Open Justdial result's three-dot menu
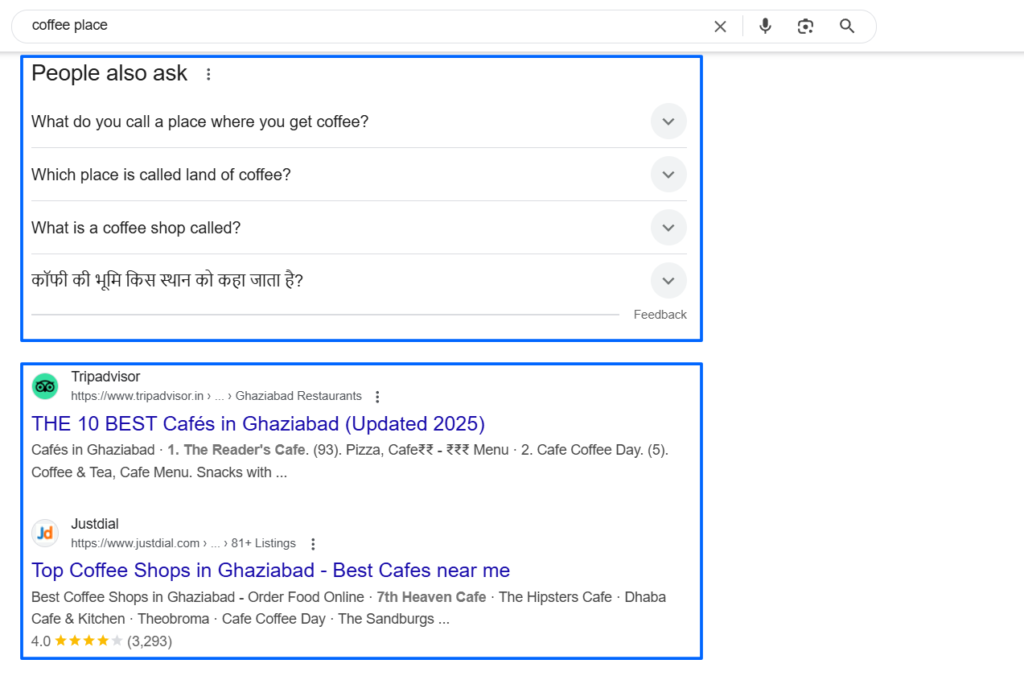This screenshot has height=676, width=1024. pos(313,543)
